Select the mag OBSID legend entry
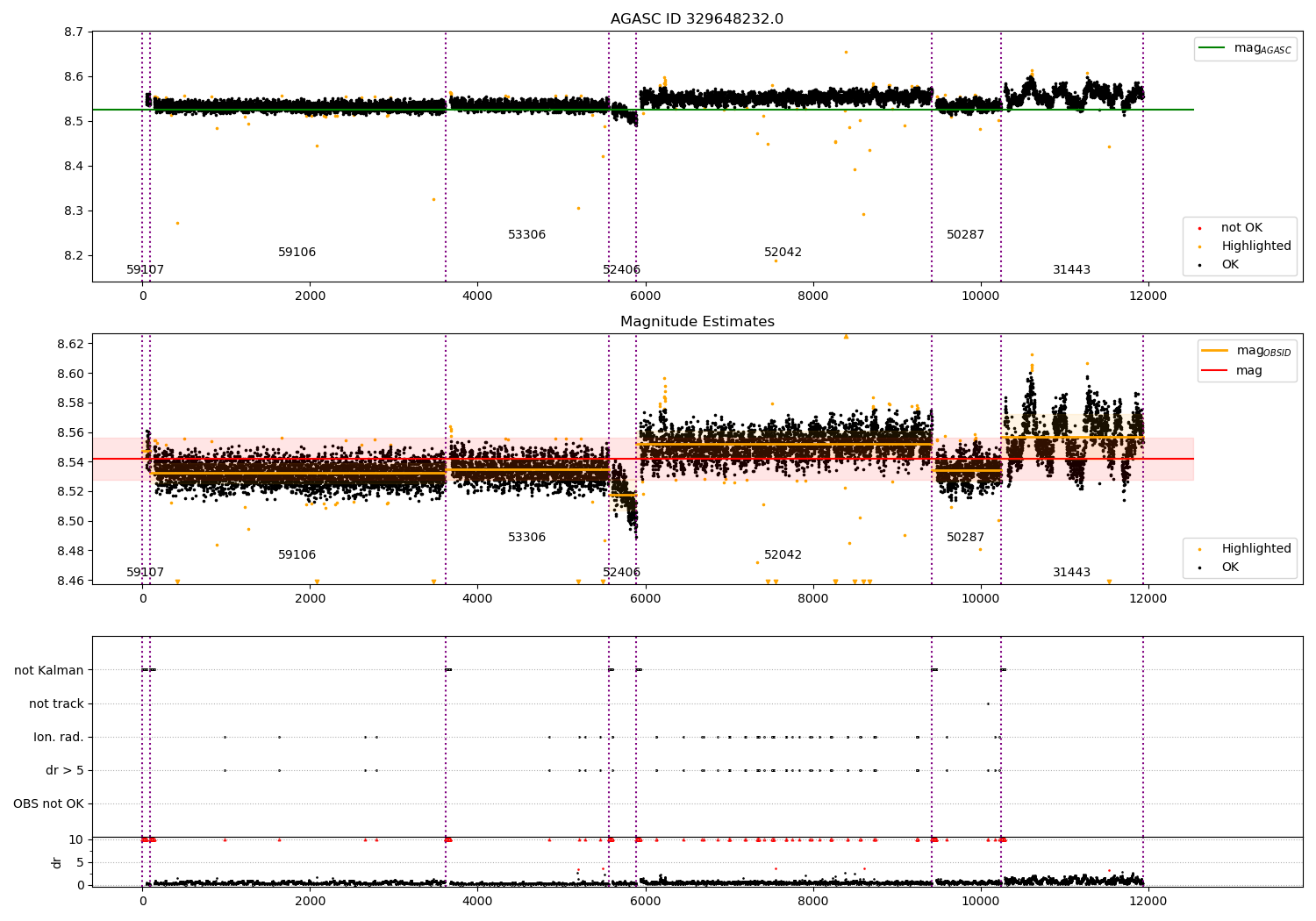This screenshot has width=1316, height=921. pyautogui.click(x=1247, y=352)
